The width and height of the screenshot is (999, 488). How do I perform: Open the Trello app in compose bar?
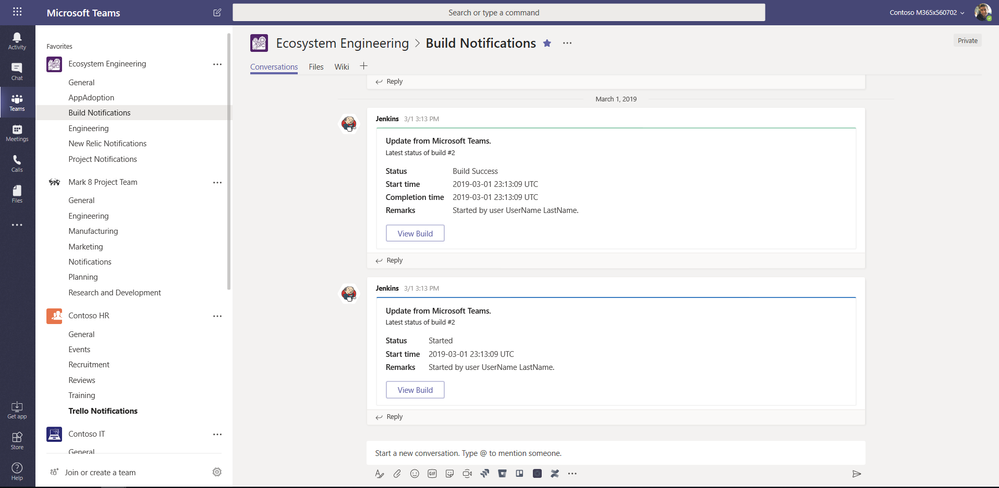click(519, 473)
